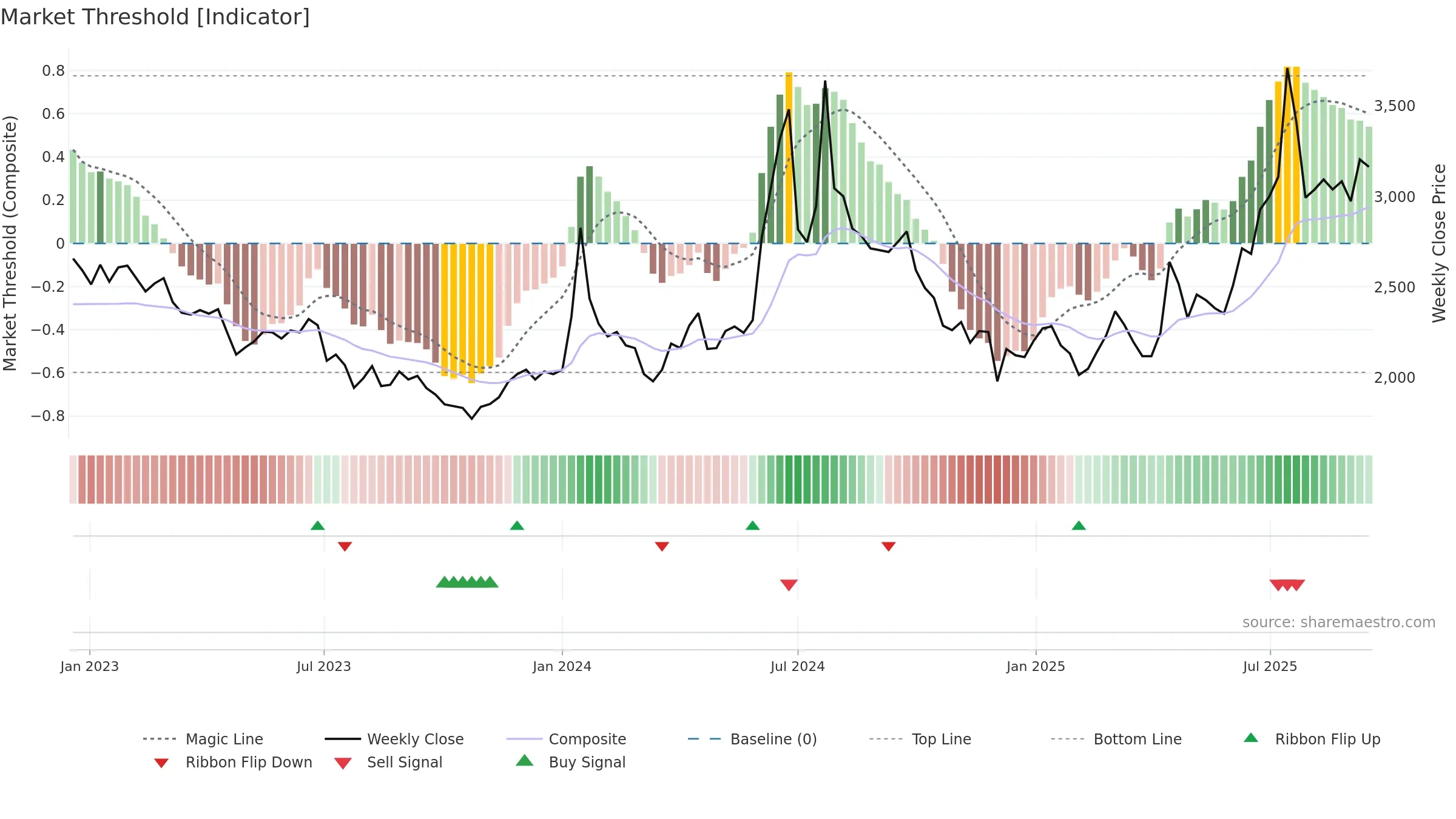Image resolution: width=1456 pixels, height=819 pixels.
Task: Click the red Sell Signal legend triangle
Action: 343,763
